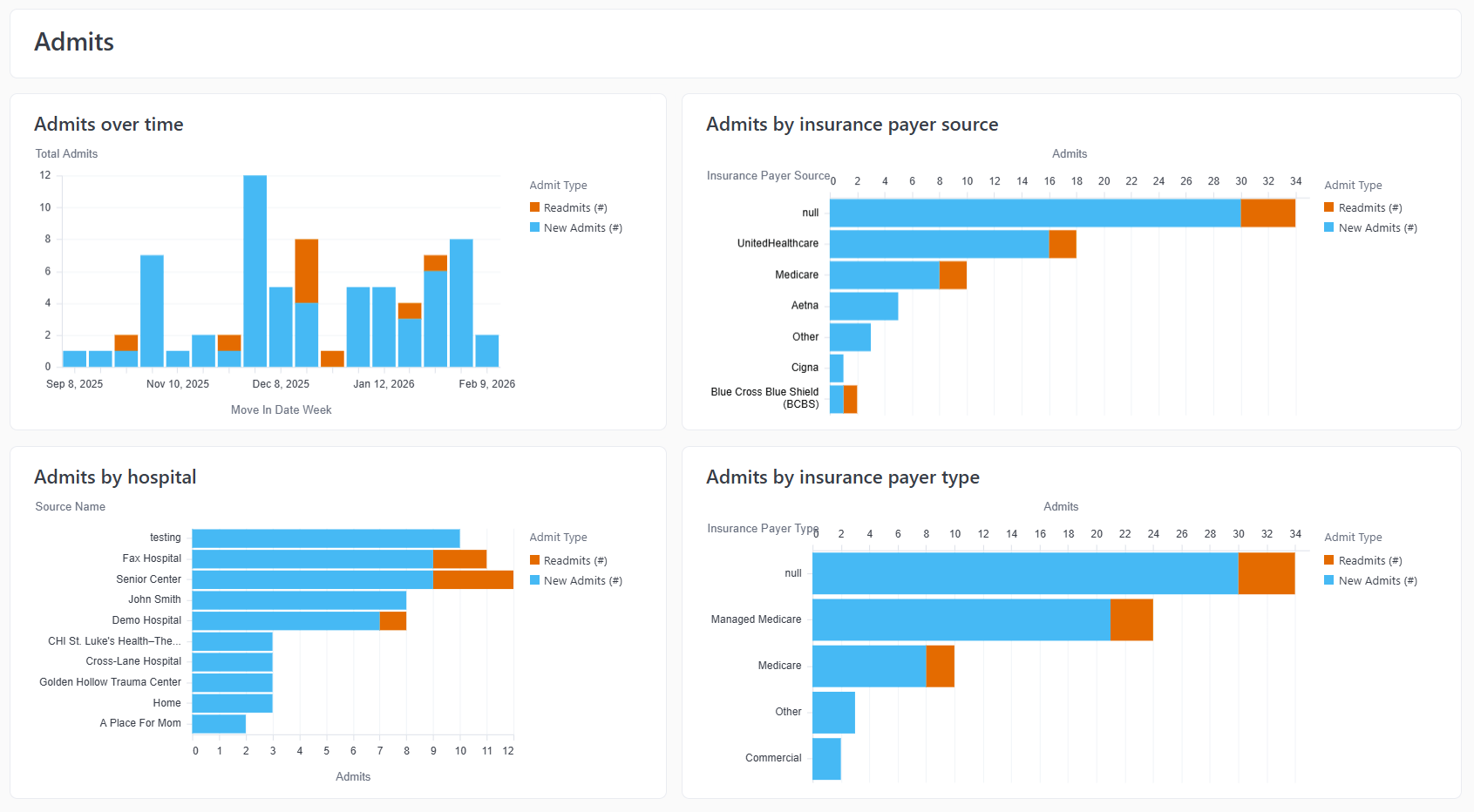Click New Admits swatch in payer source legend

(1329, 227)
